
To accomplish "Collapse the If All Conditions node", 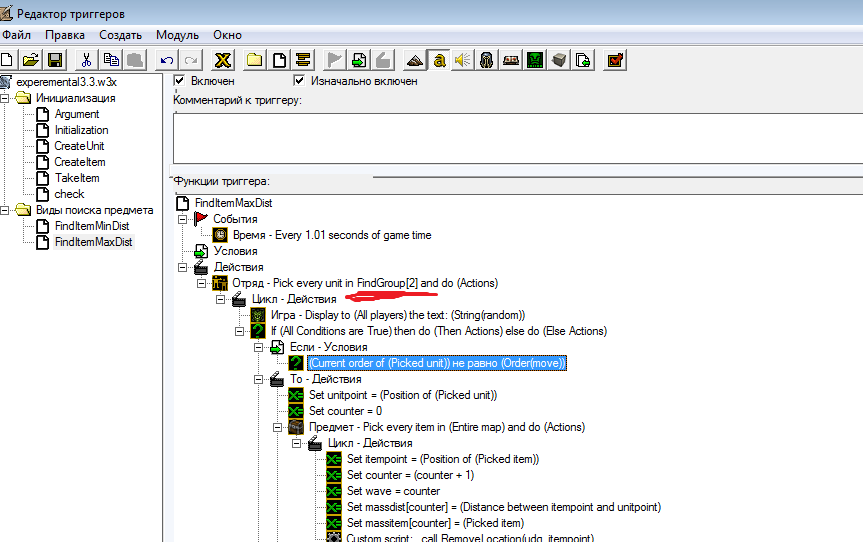I will point(239,331).
